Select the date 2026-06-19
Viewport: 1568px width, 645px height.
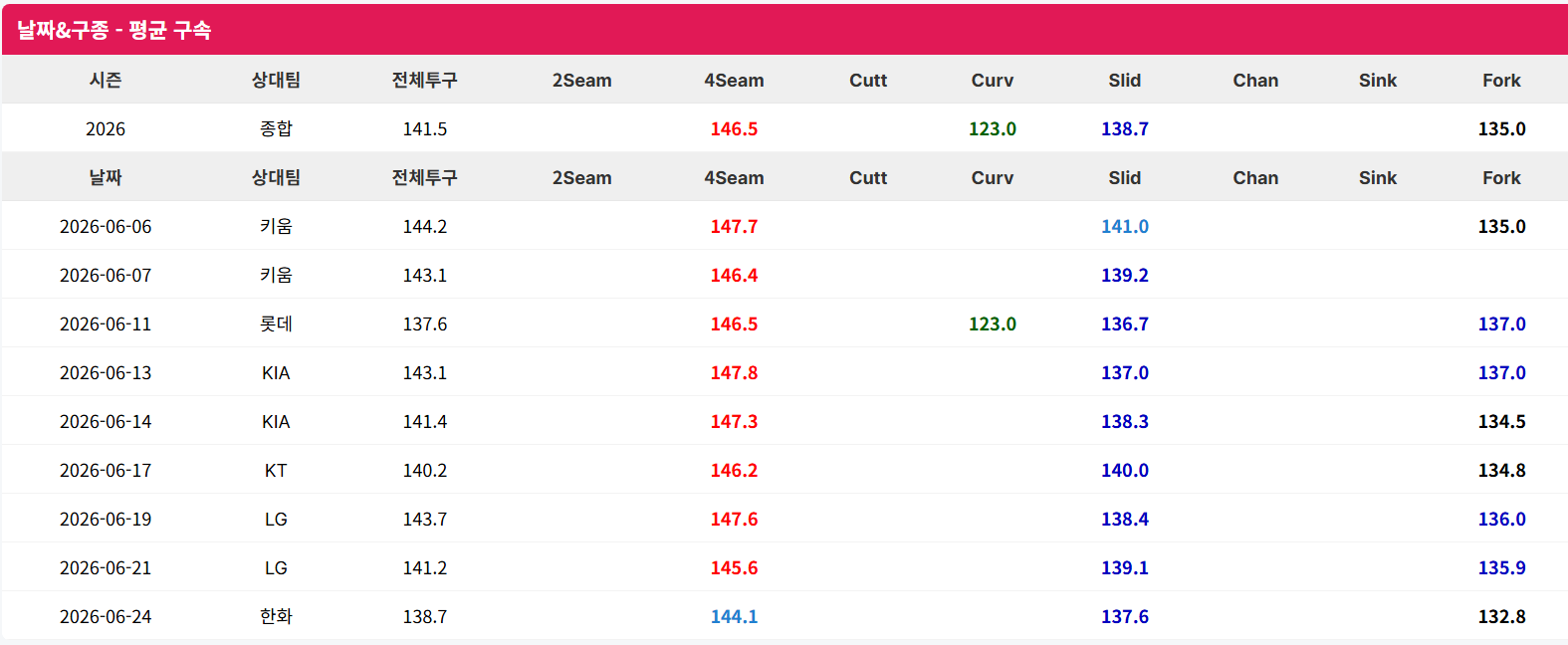click(106, 520)
